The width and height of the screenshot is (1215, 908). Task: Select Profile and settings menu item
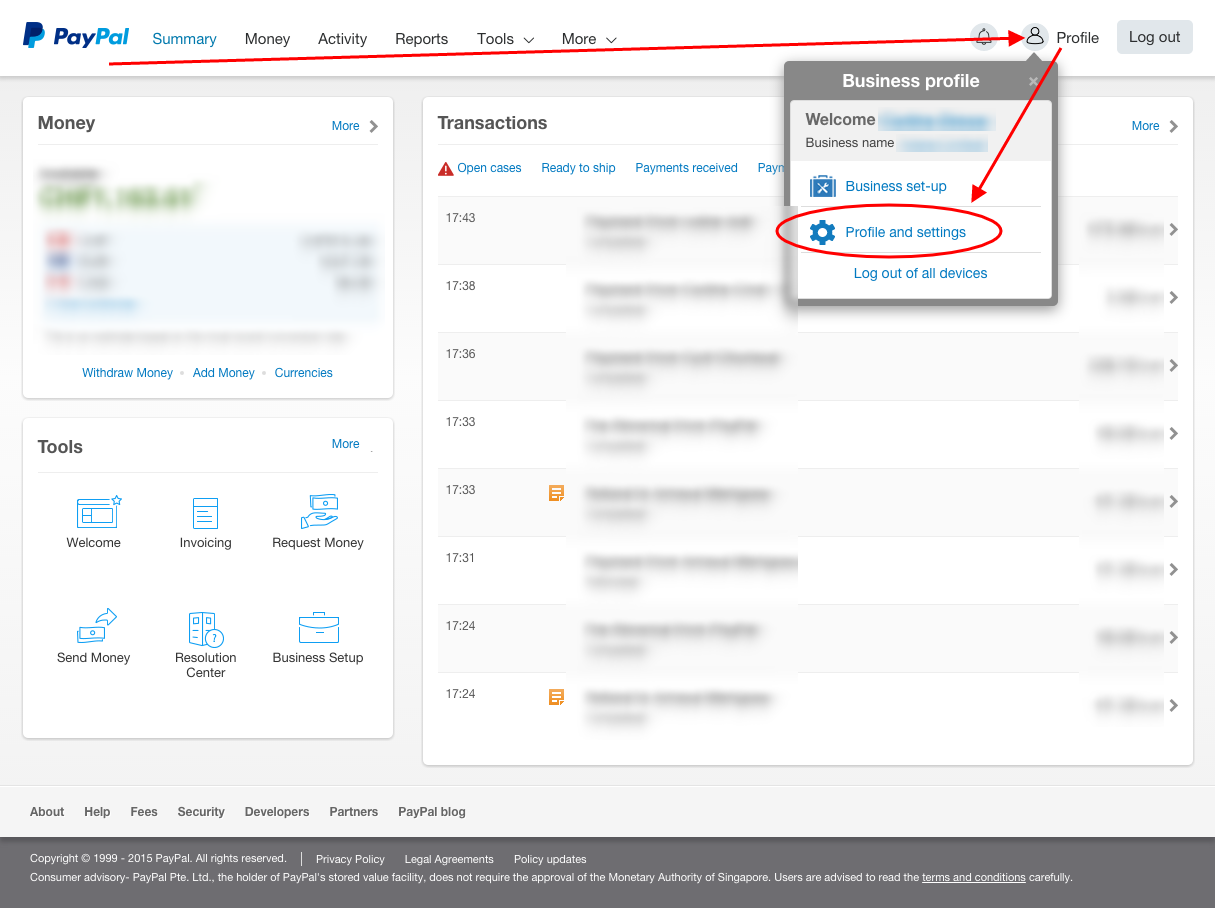905,232
